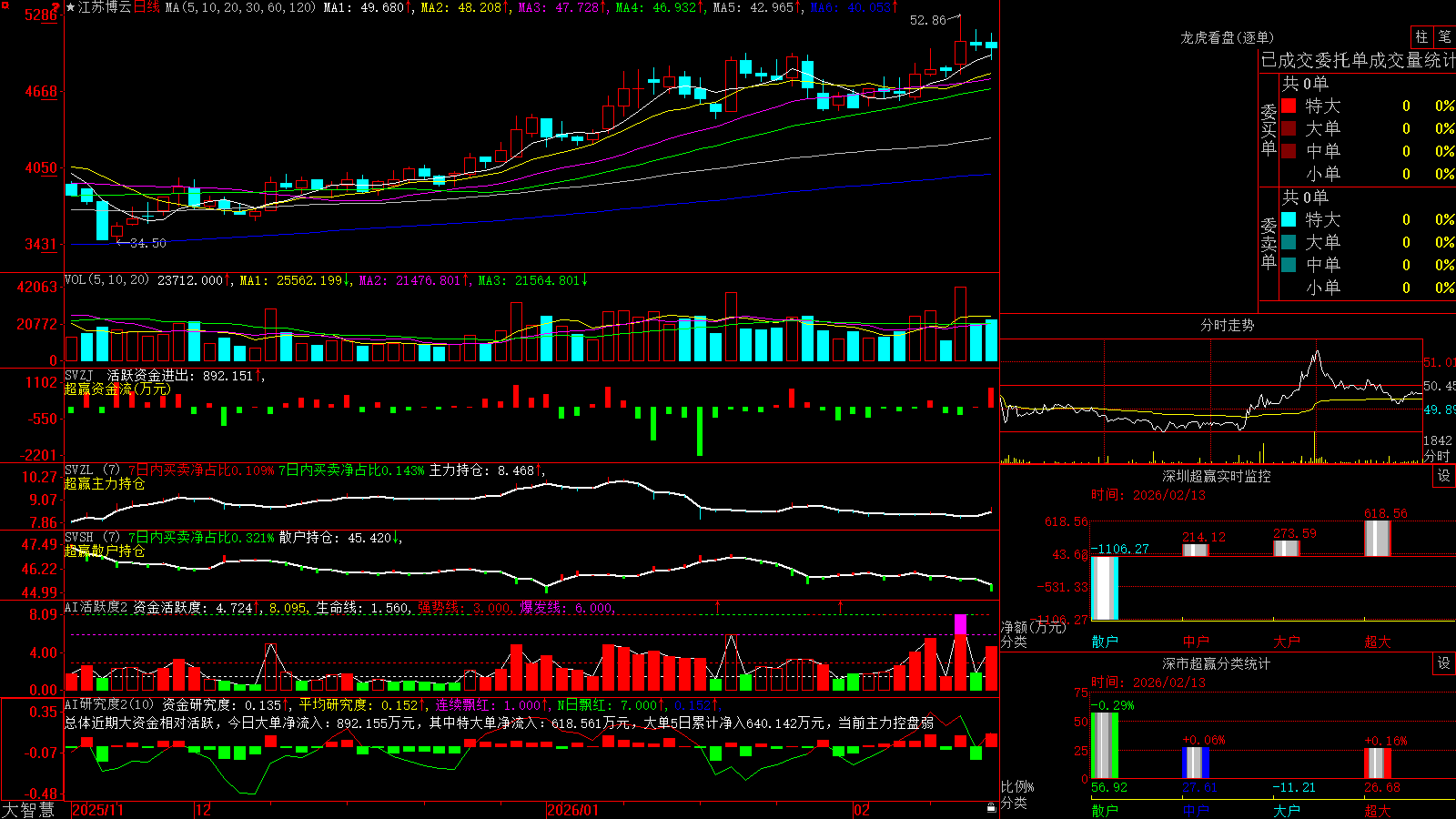
Task: Click the AI研究度2(10) indicator label
Action: [x=109, y=705]
